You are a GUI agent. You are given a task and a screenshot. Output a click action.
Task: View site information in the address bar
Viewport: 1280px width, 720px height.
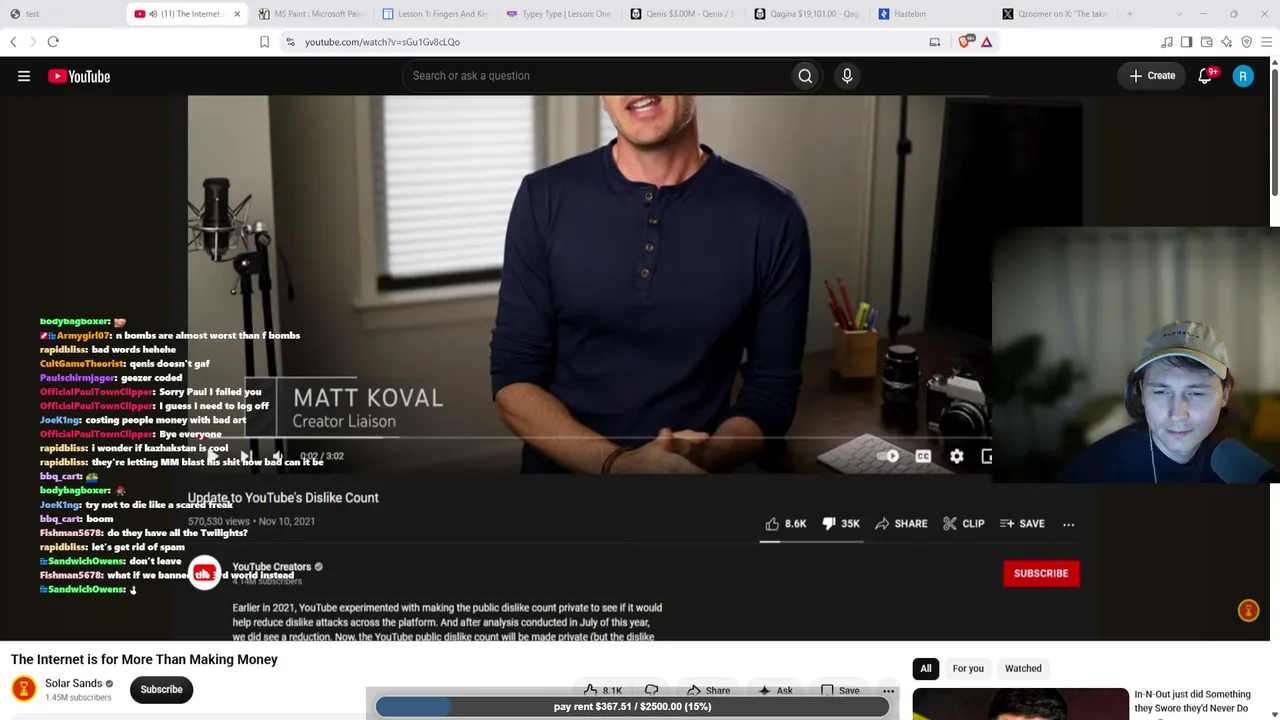click(x=290, y=42)
